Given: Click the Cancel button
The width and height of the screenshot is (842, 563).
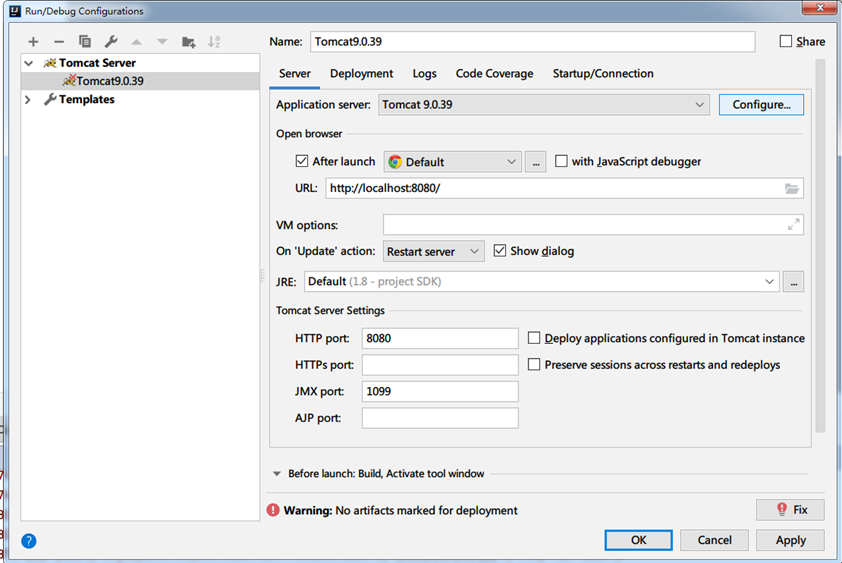Looking at the screenshot, I should pyautogui.click(x=714, y=540).
